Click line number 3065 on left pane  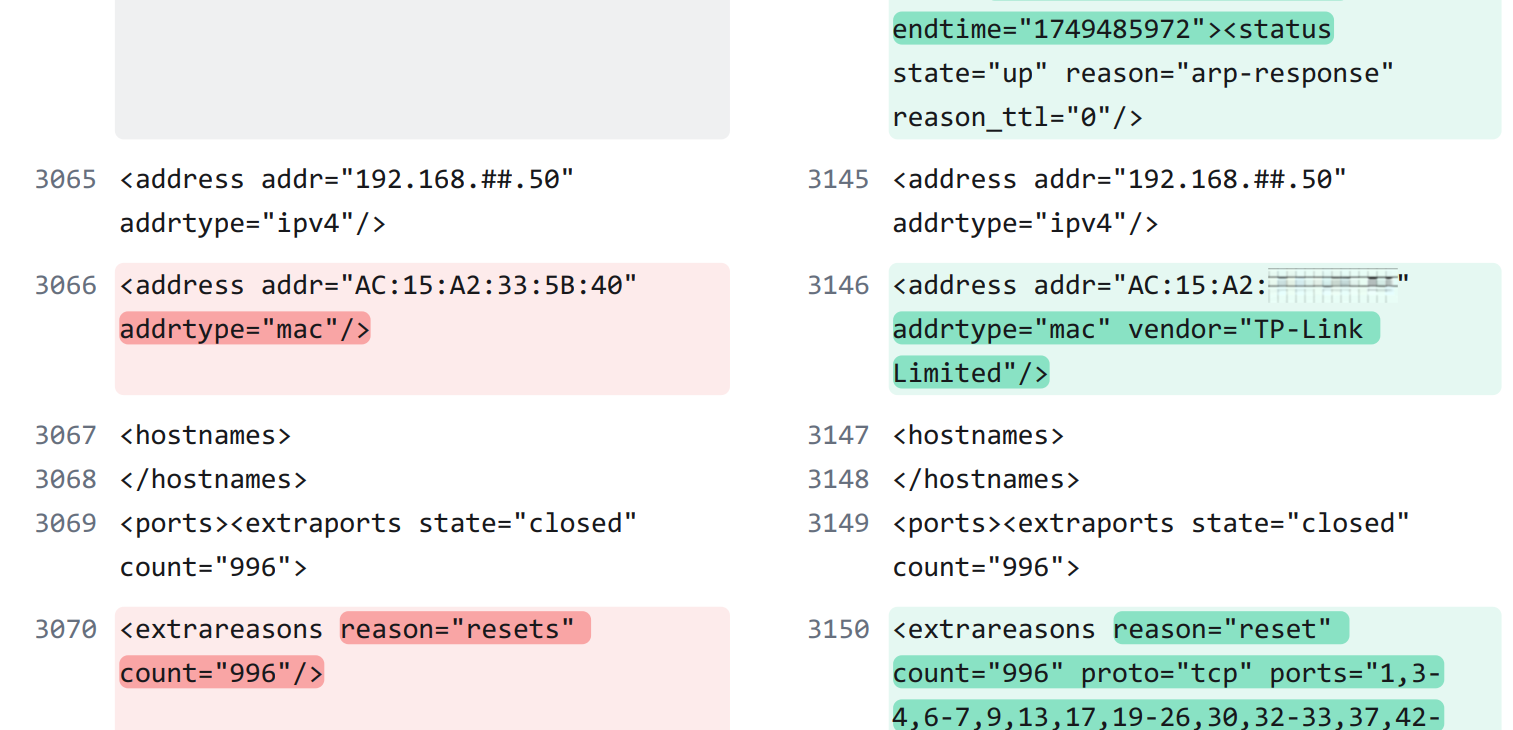pos(66,180)
